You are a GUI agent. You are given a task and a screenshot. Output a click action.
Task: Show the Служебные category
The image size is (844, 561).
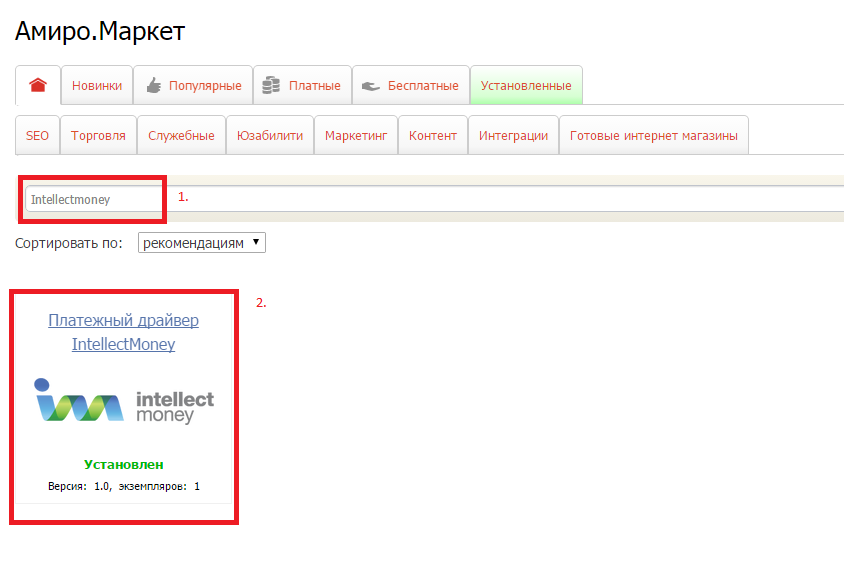pyautogui.click(x=181, y=136)
